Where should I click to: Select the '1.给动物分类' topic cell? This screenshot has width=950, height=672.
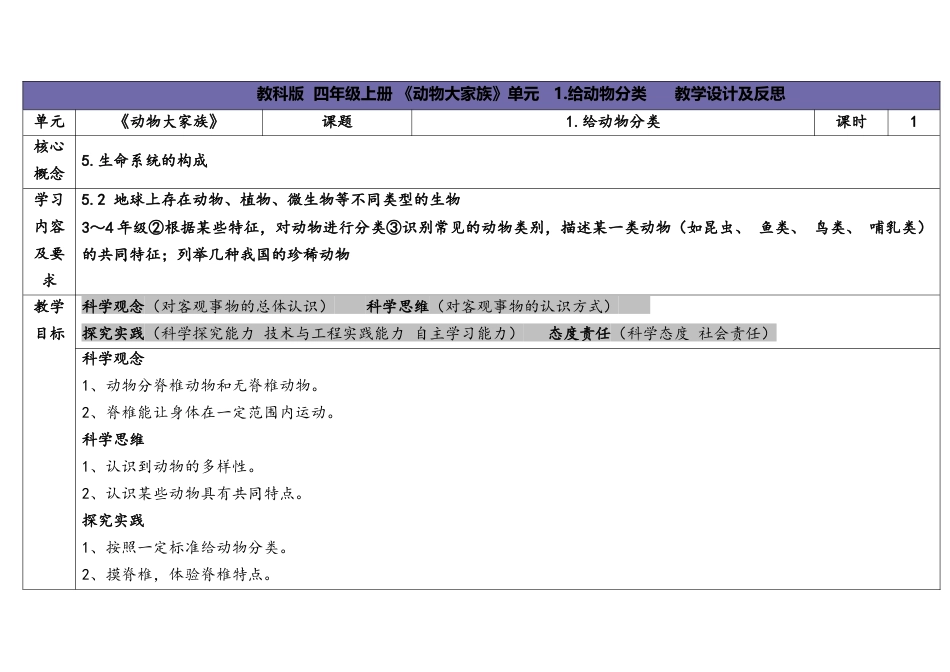613,122
